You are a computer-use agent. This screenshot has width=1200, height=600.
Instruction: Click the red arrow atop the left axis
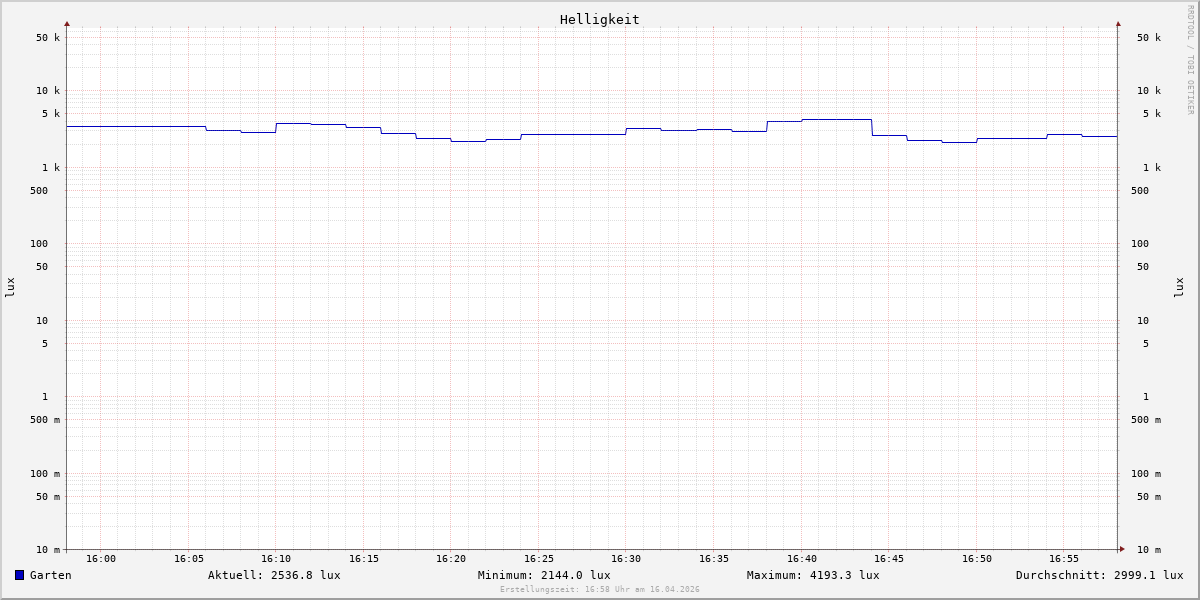pos(67,23)
